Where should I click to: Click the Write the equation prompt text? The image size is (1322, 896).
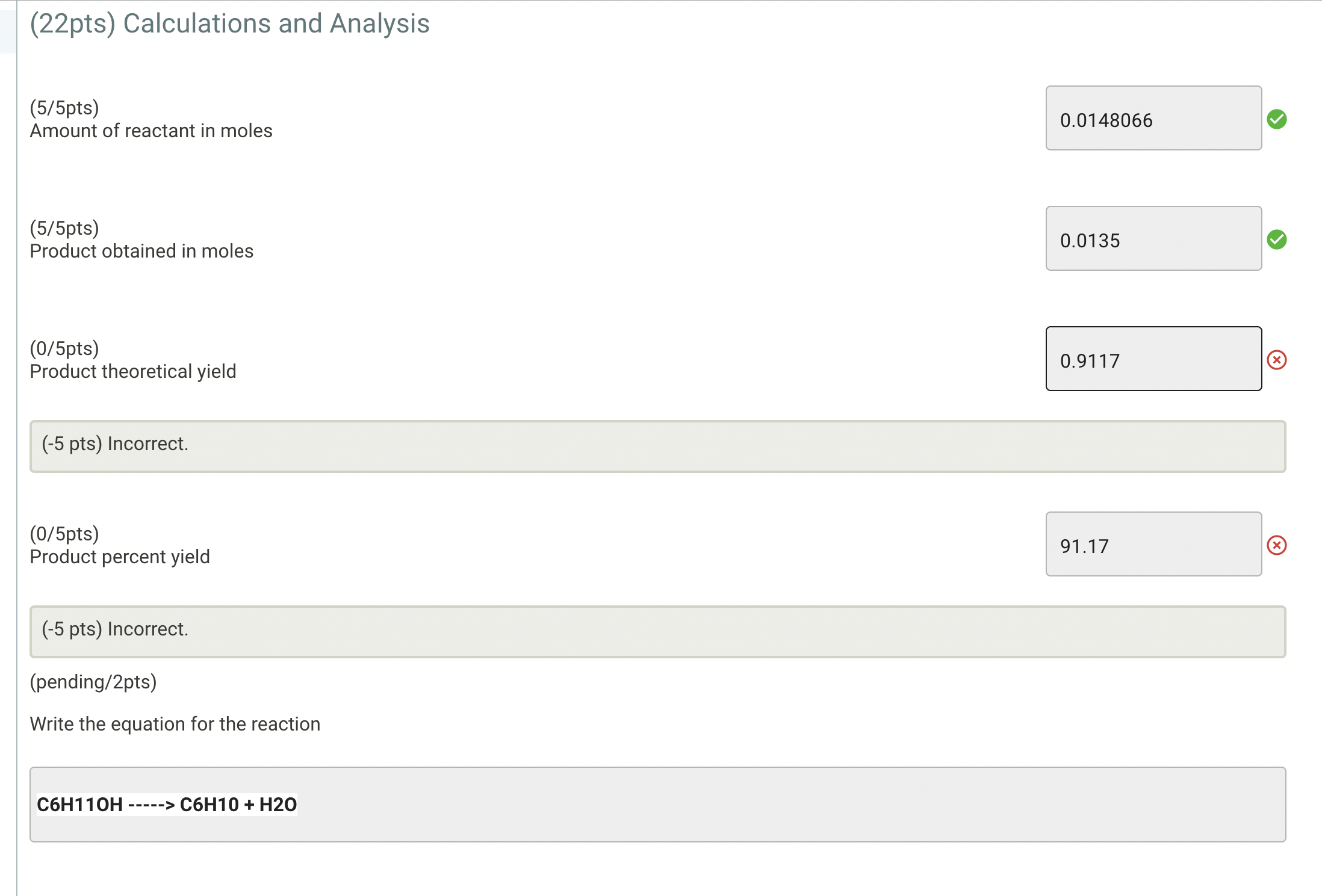(175, 724)
